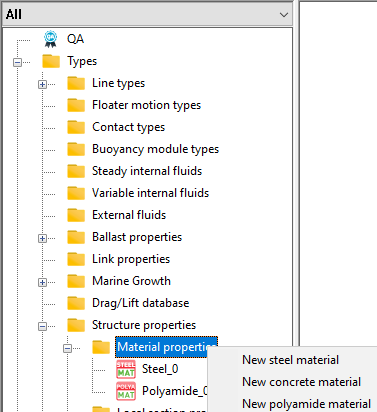Select the Types folder icon
The width and height of the screenshot is (377, 412).
pos(51,61)
